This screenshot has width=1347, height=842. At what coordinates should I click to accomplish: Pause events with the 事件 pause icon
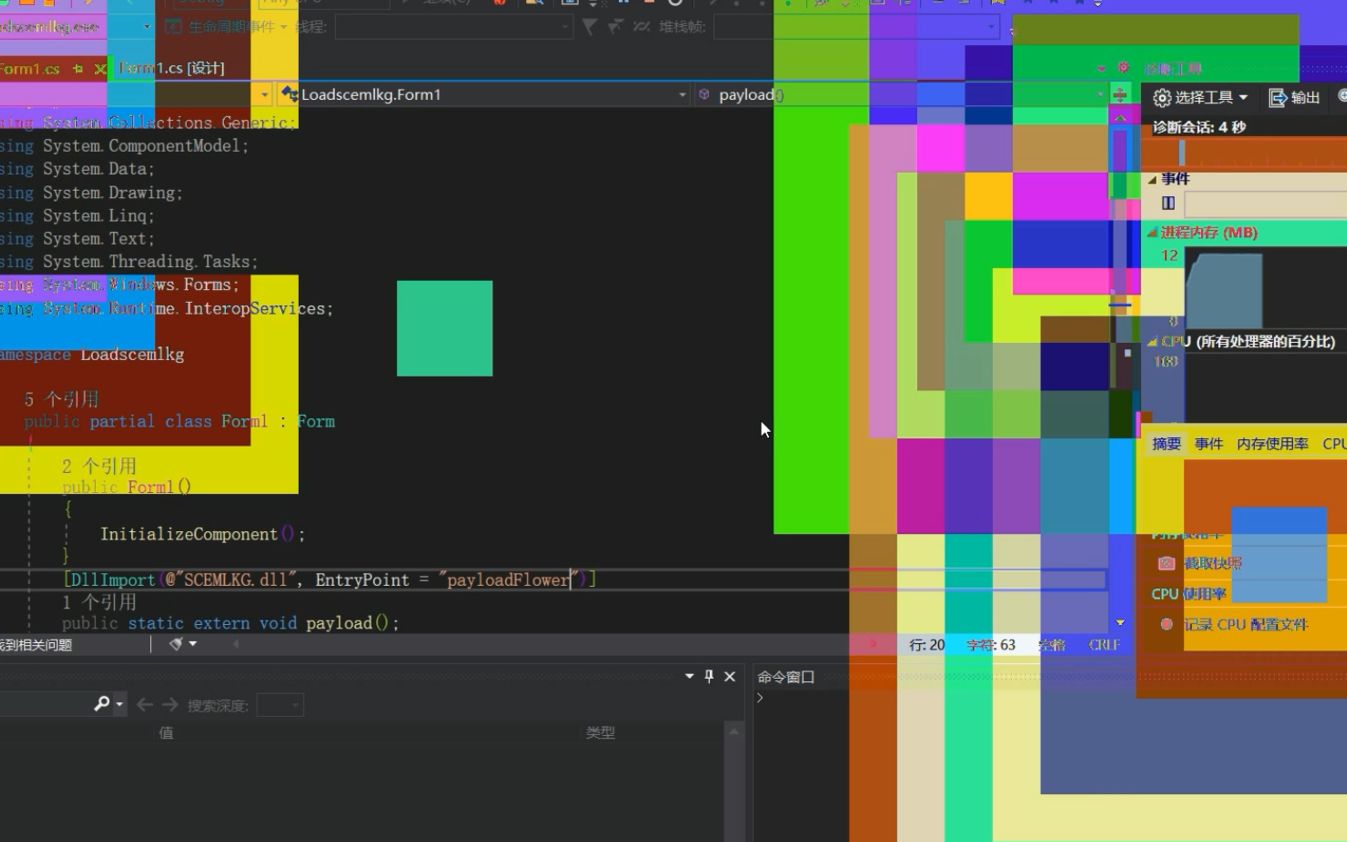[x=1168, y=203]
